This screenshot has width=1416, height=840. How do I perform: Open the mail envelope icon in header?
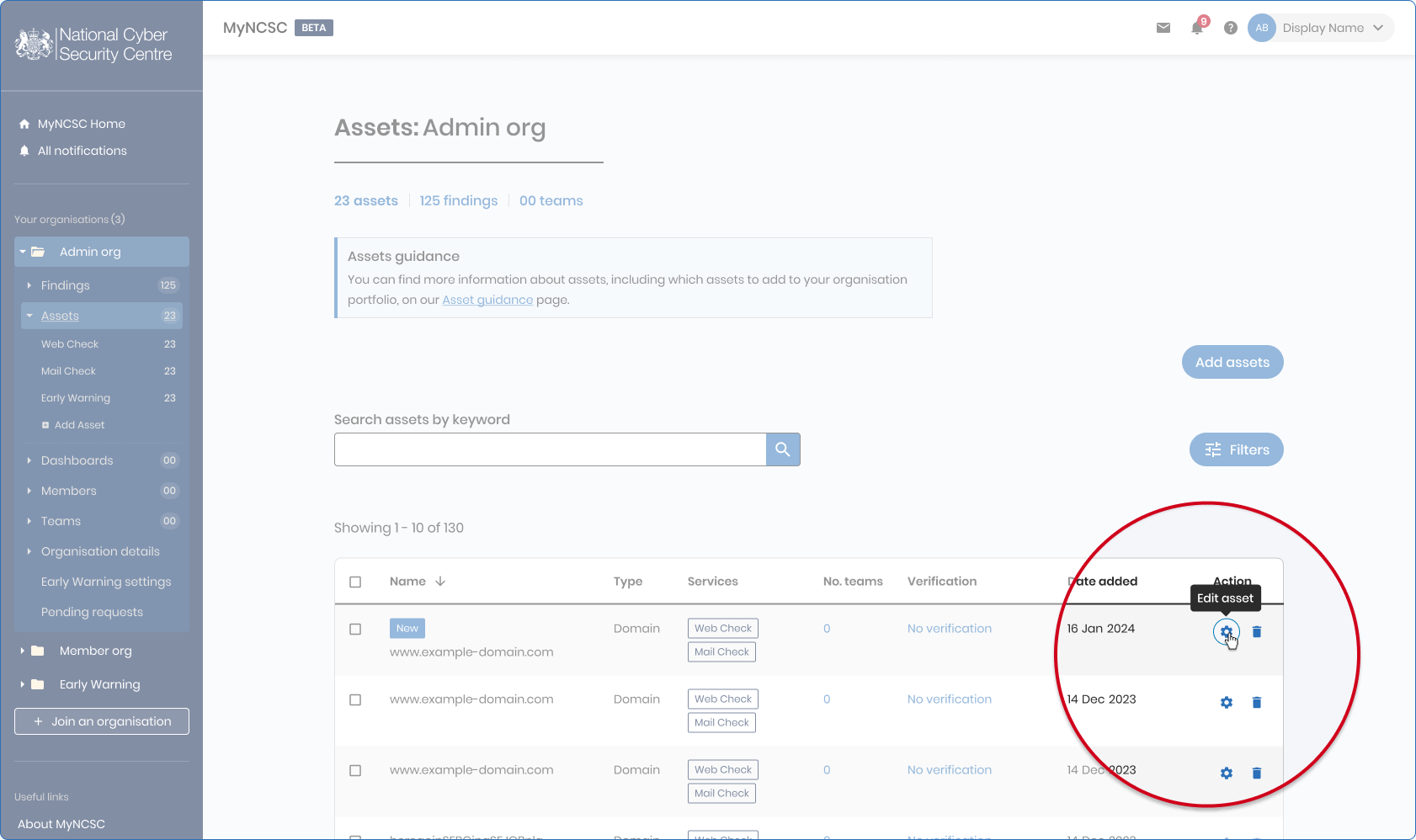1163,28
